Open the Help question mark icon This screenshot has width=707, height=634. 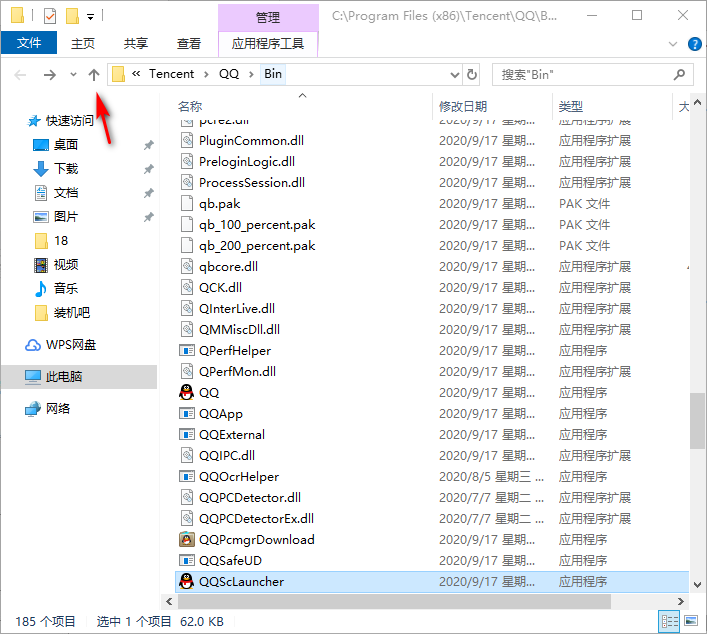tap(695, 44)
